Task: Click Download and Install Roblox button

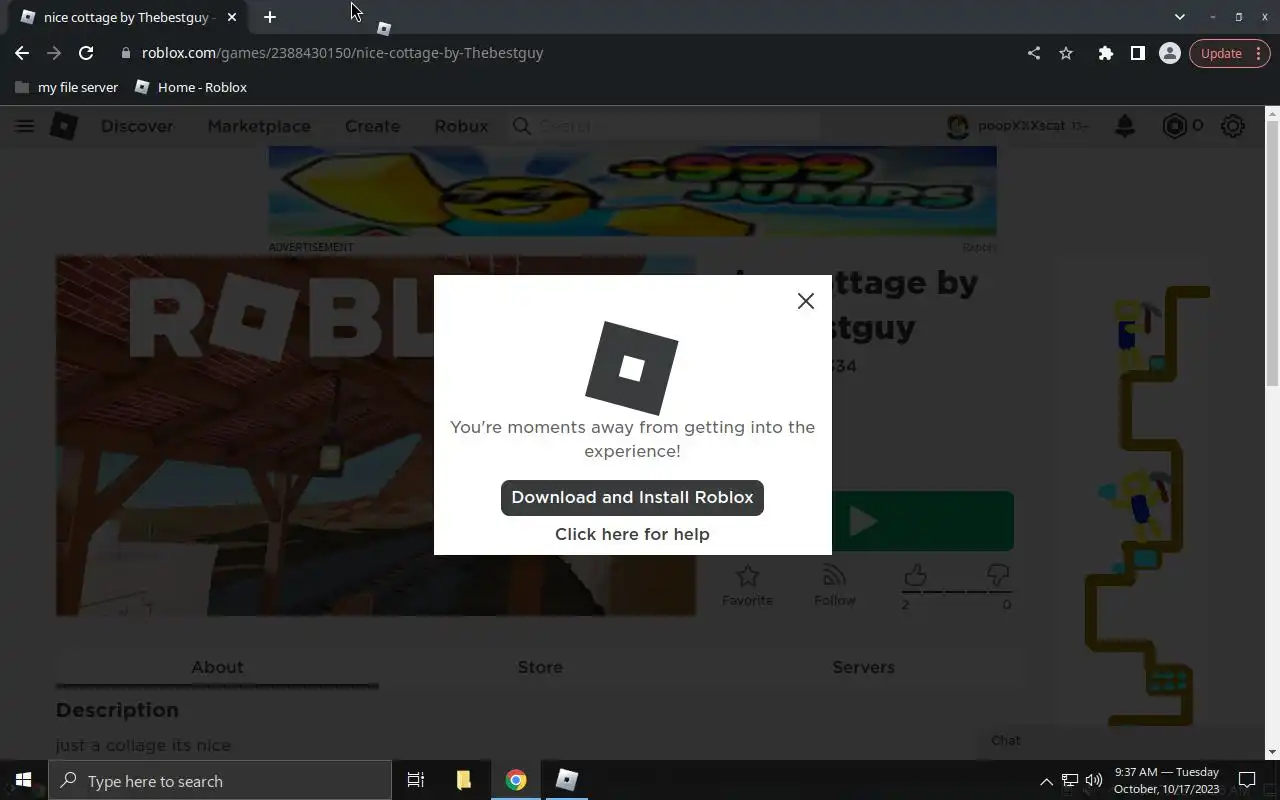Action: pos(632,497)
